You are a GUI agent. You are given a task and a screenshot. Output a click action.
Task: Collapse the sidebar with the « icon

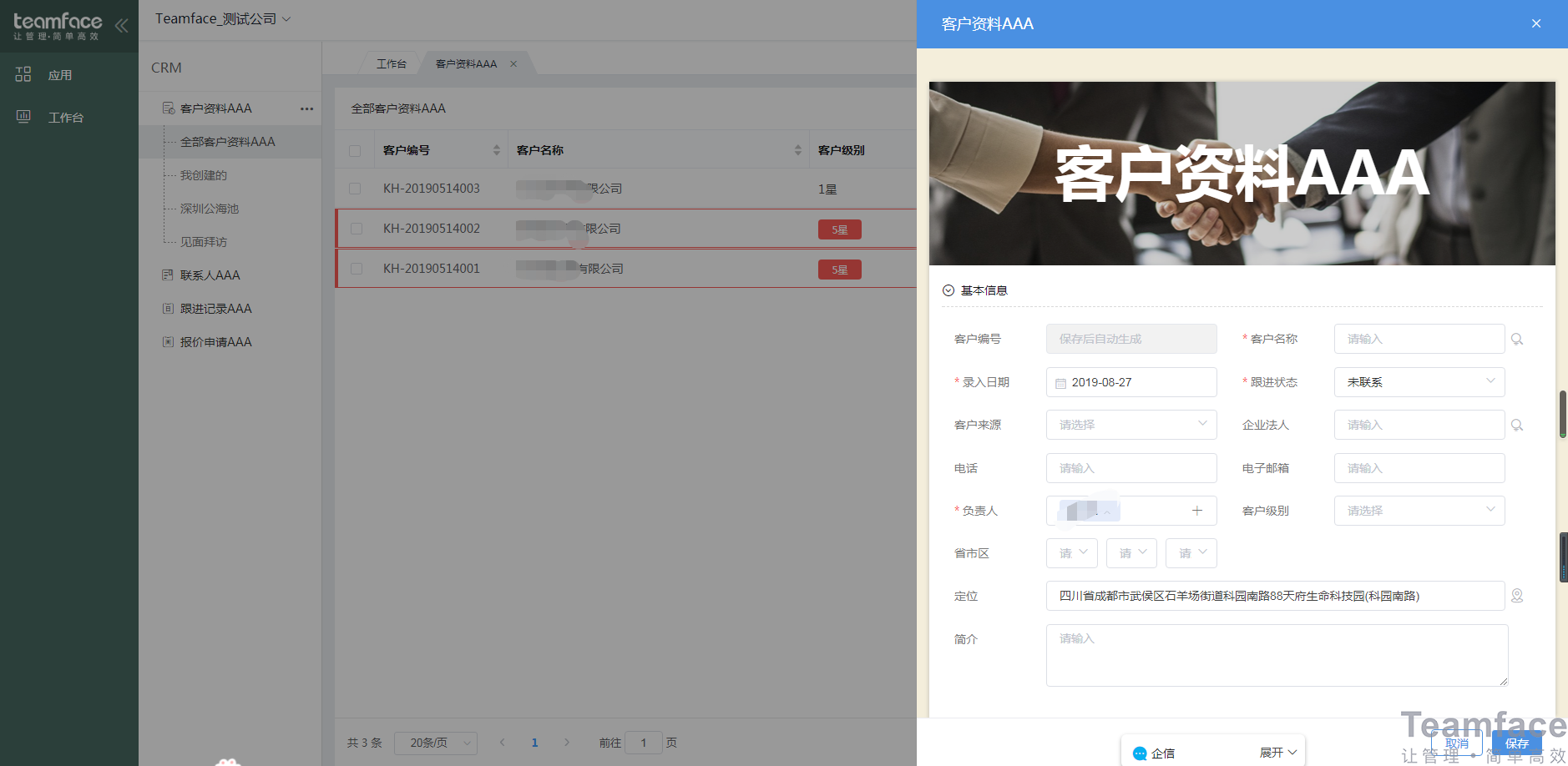[122, 25]
